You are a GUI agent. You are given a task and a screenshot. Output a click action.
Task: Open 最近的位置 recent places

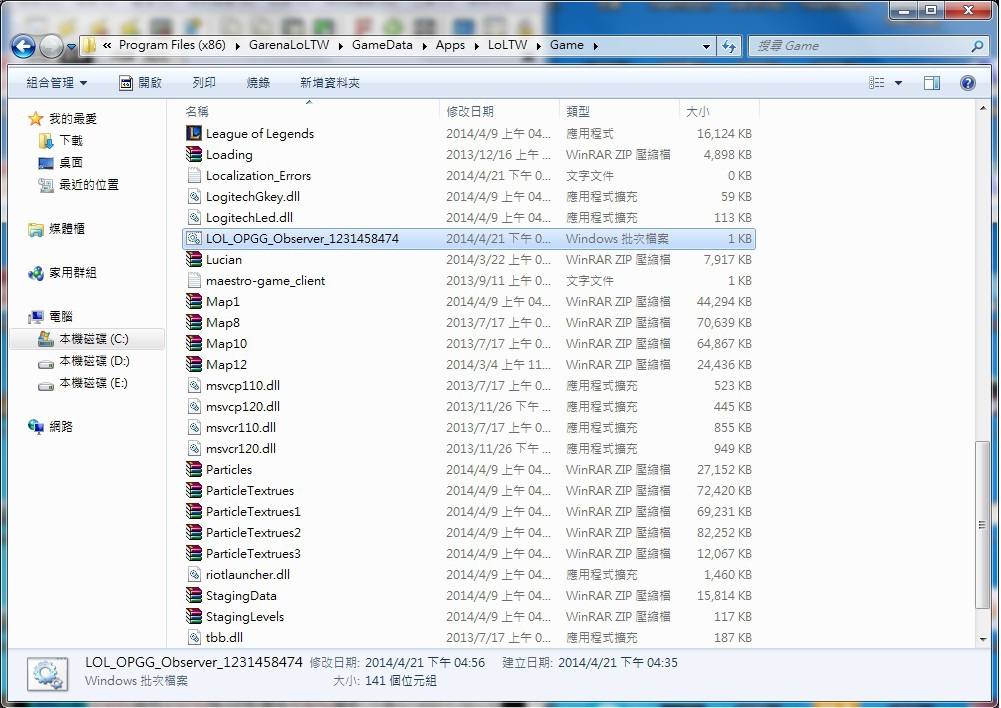click(79, 185)
